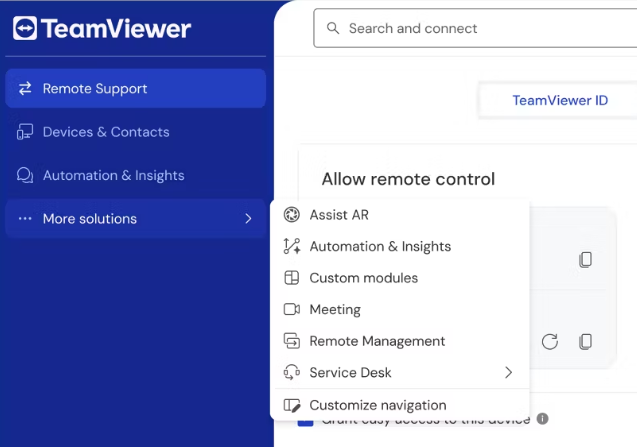This screenshot has width=637, height=447.
Task: Click the Meeting camera icon
Action: (x=291, y=309)
